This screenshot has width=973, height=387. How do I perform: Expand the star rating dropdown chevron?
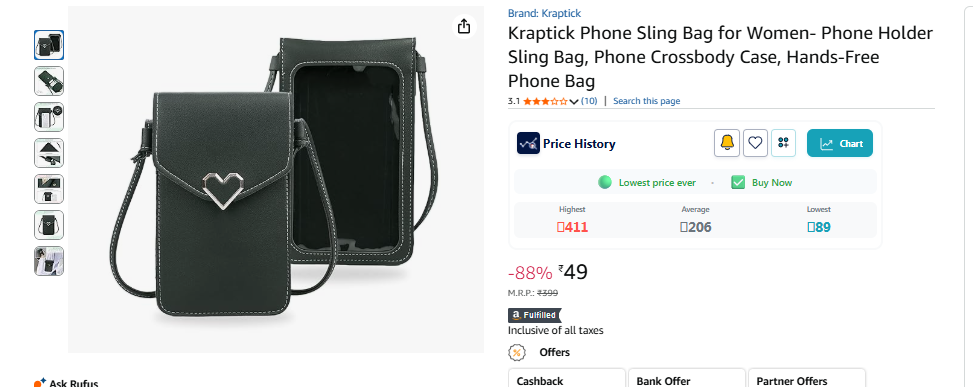(574, 101)
